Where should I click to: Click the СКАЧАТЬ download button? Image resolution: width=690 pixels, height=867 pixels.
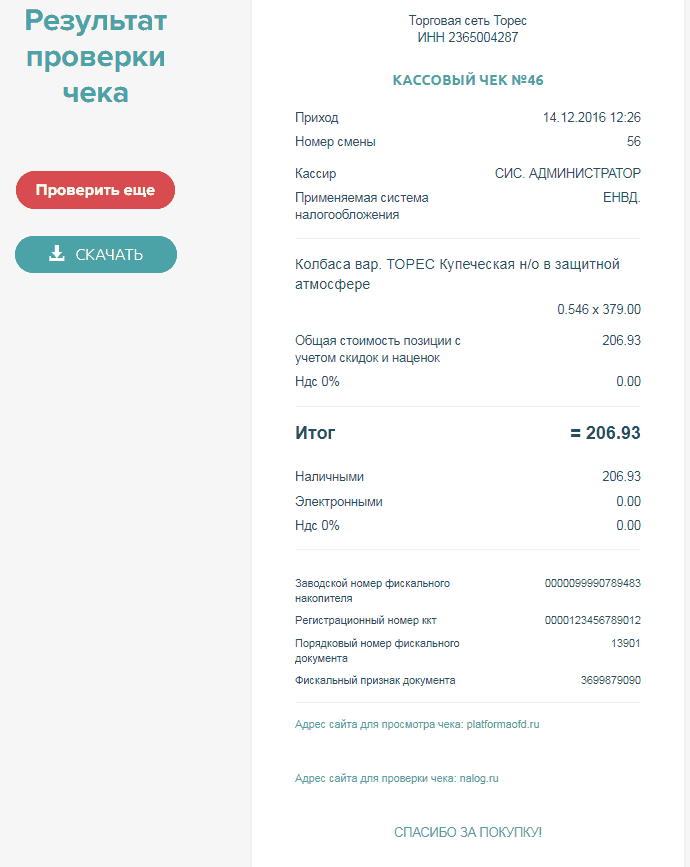coord(96,254)
